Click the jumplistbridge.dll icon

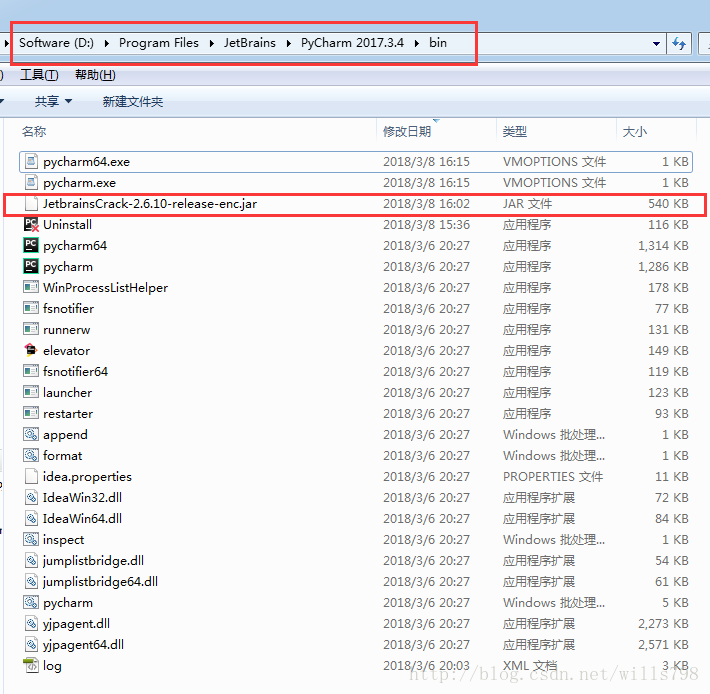tap(31, 560)
